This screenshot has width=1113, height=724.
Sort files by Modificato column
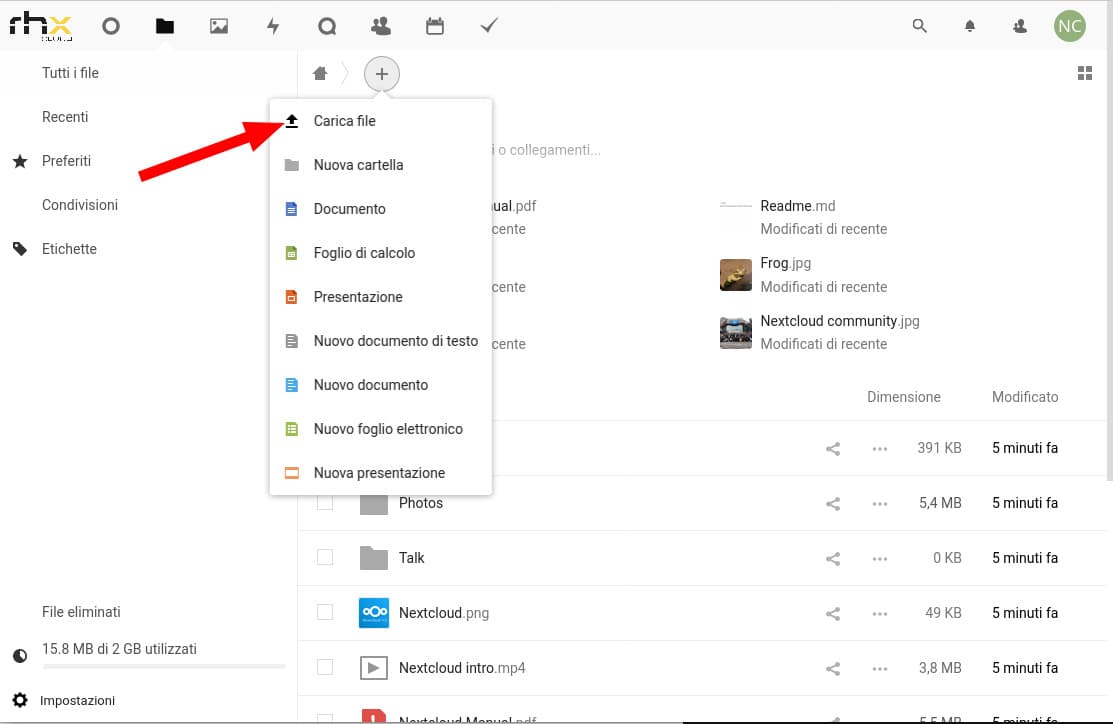click(x=1025, y=397)
